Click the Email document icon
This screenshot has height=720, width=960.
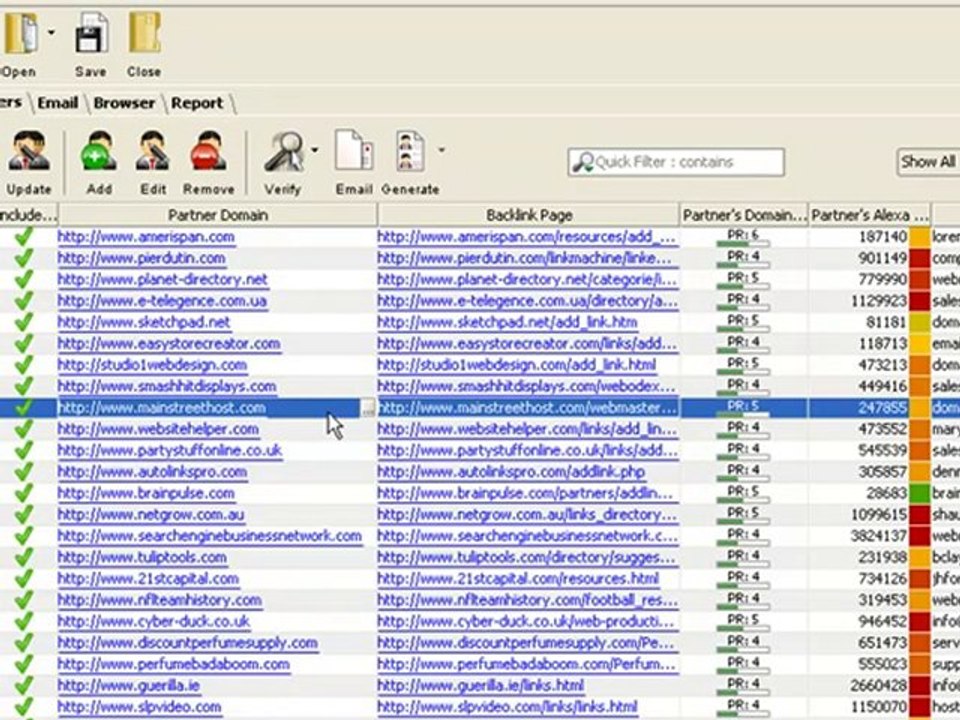pyautogui.click(x=354, y=151)
